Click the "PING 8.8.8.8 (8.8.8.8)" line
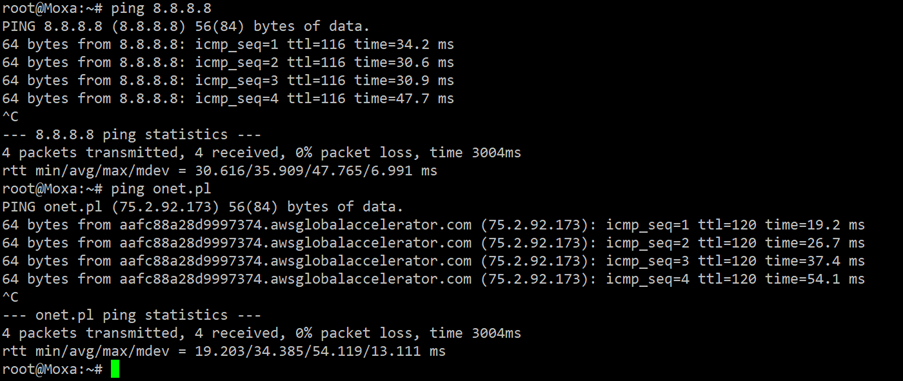Viewport: 903px width, 381px height. click(186, 26)
